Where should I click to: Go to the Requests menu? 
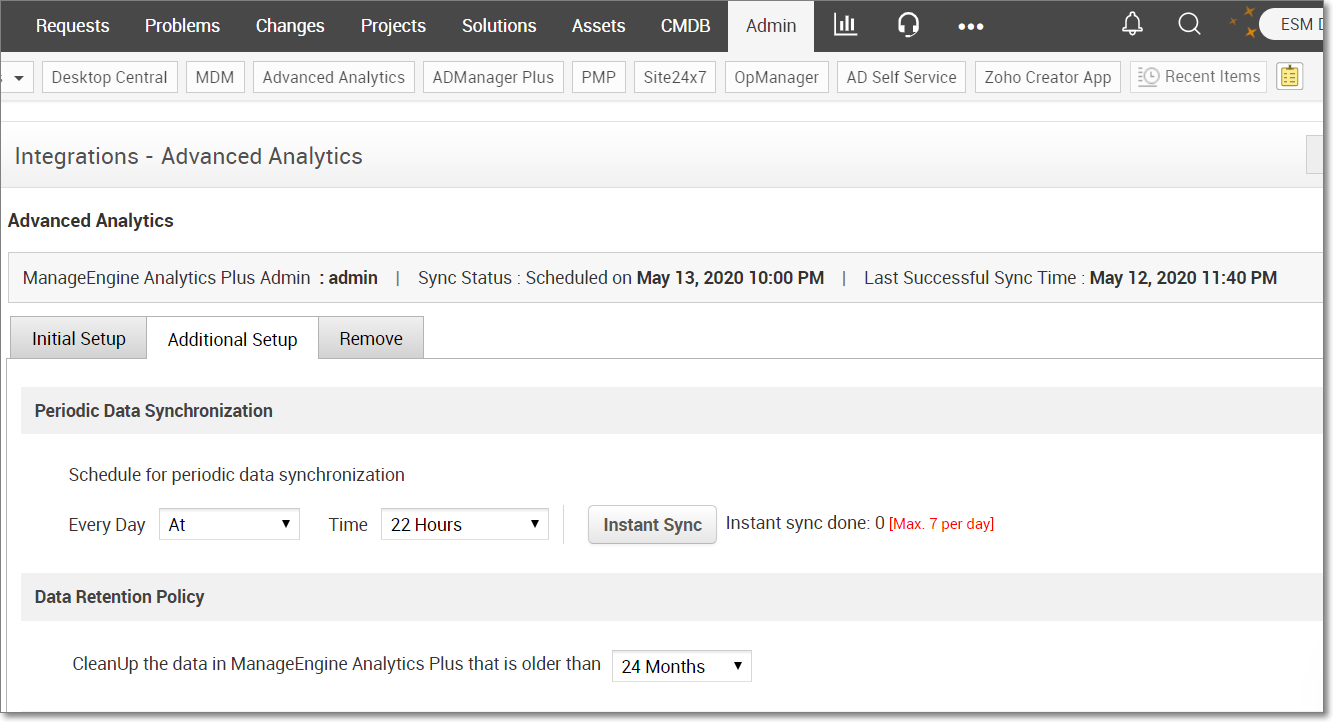click(72, 26)
